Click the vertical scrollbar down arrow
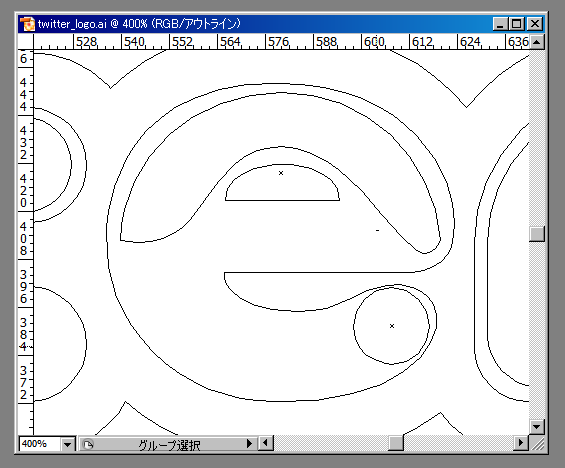This screenshot has width=565, height=468. click(537, 427)
